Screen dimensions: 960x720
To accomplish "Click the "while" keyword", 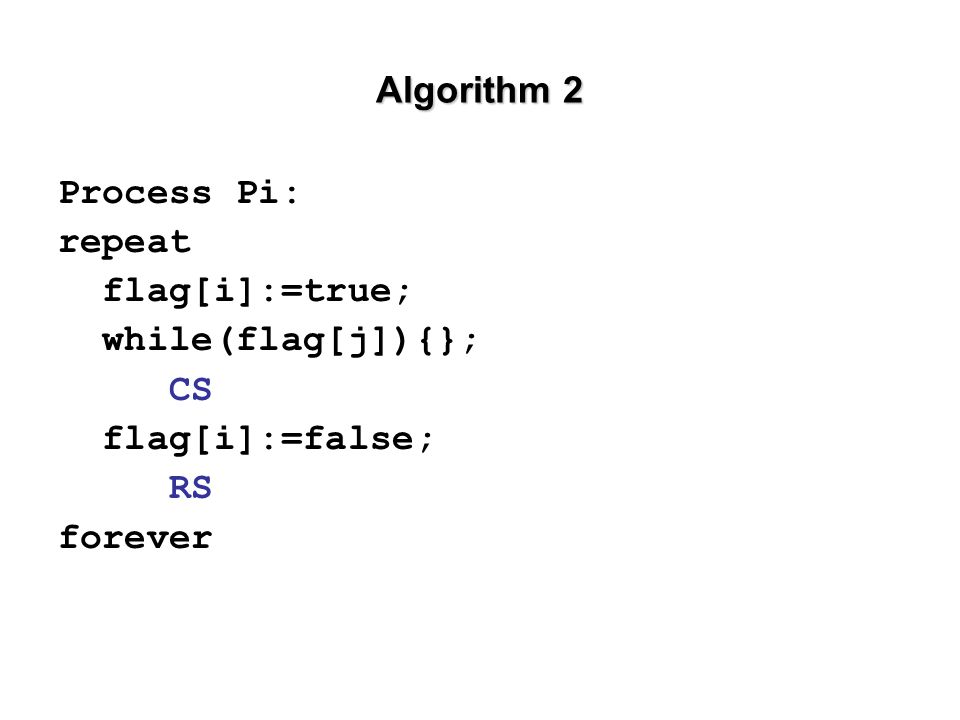I will (157, 340).
